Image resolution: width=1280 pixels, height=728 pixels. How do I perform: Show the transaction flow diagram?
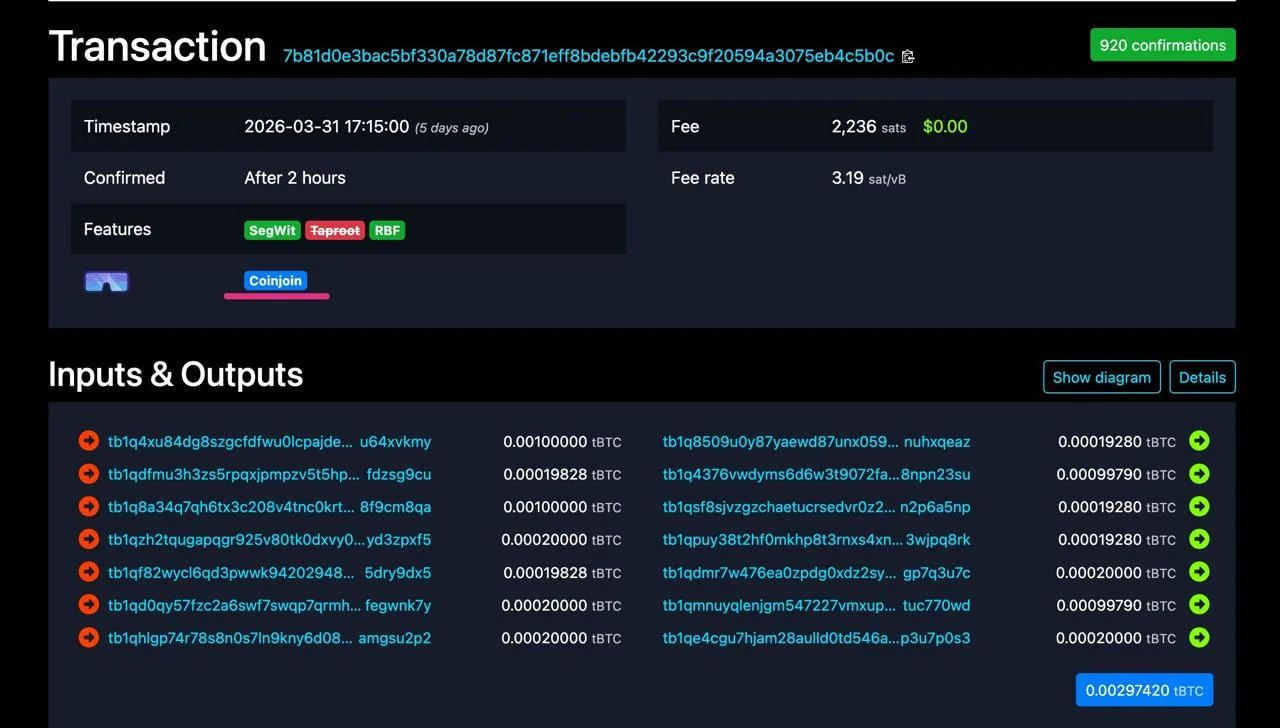click(1101, 377)
